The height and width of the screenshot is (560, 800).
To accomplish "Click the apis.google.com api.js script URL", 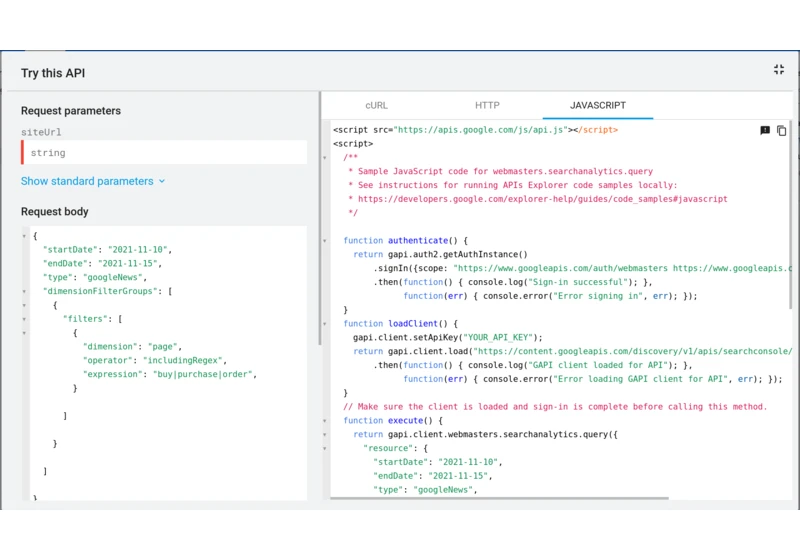I will coord(481,130).
